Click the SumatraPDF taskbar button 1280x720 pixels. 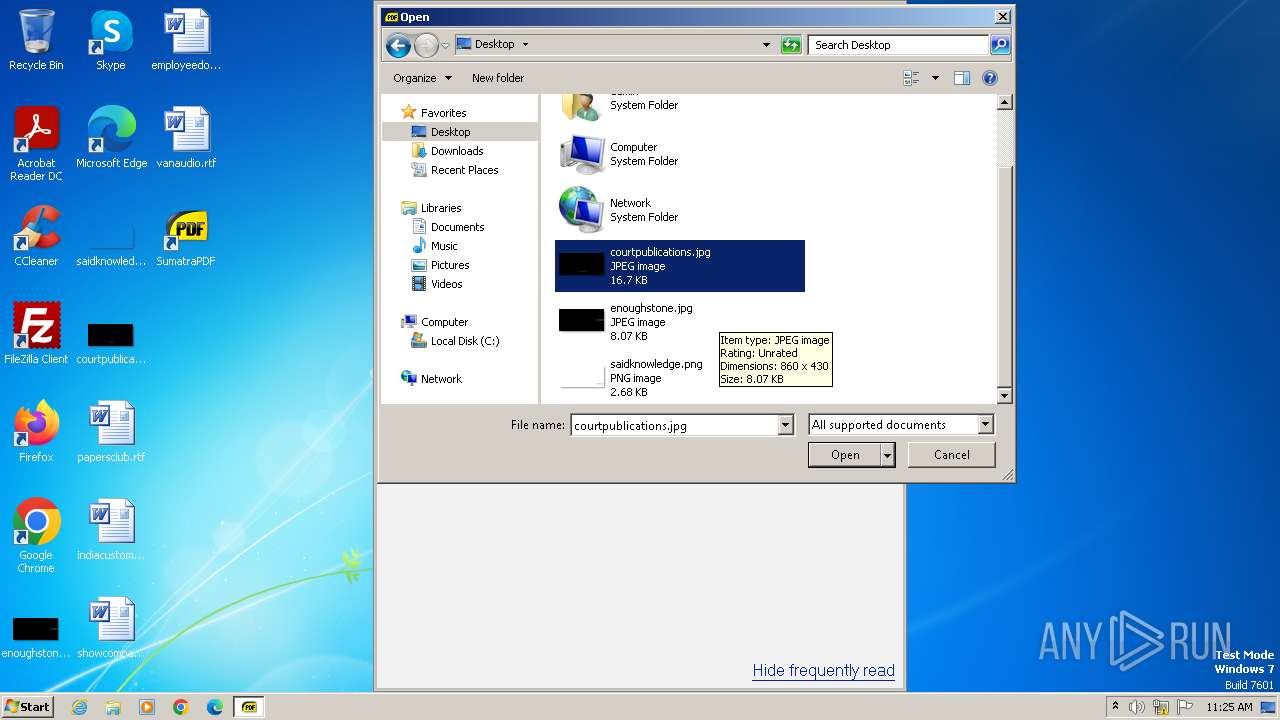click(249, 707)
